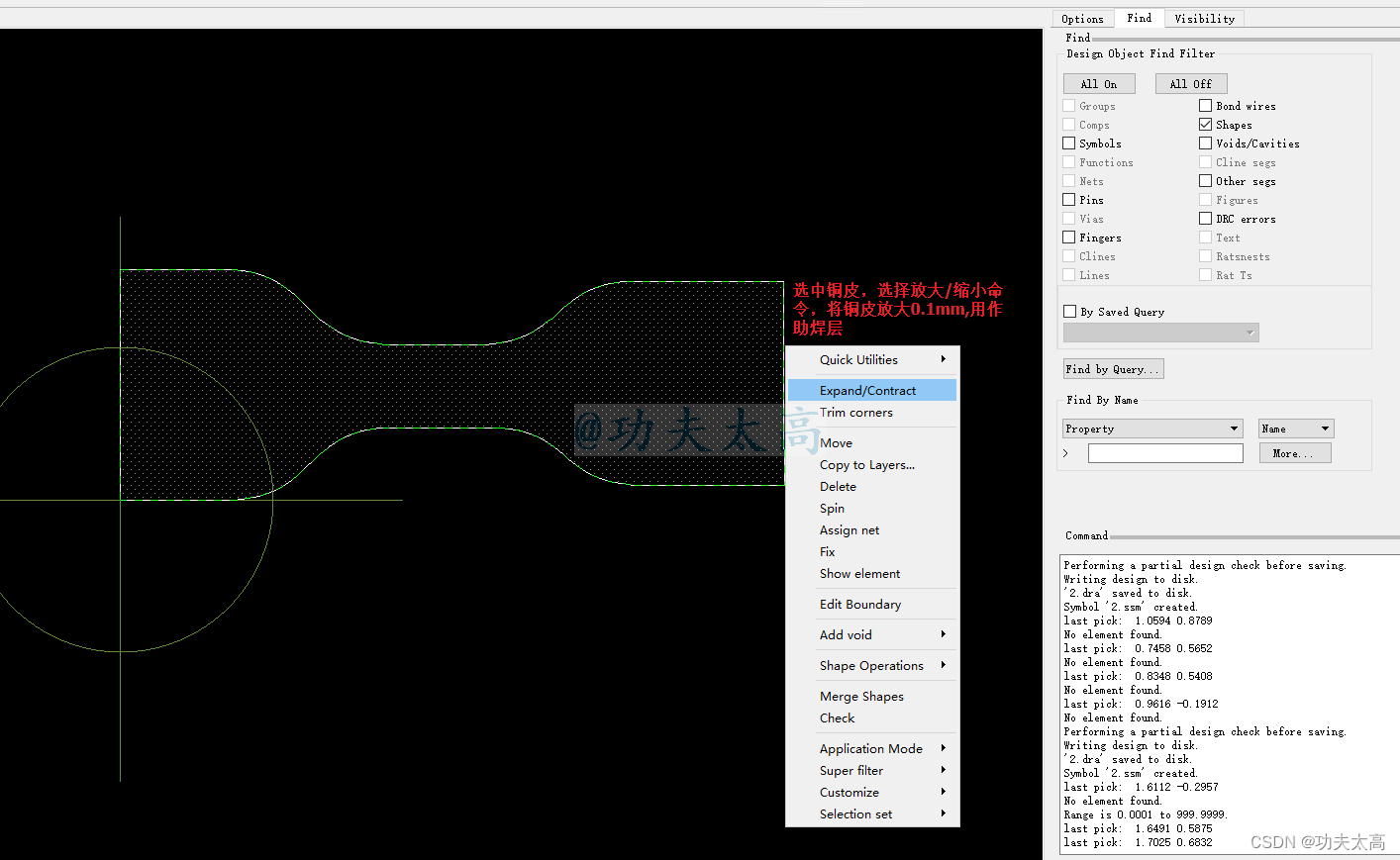Open the Quick Utilities submenu arrow
This screenshot has width=1400, height=860.
[x=943, y=359]
